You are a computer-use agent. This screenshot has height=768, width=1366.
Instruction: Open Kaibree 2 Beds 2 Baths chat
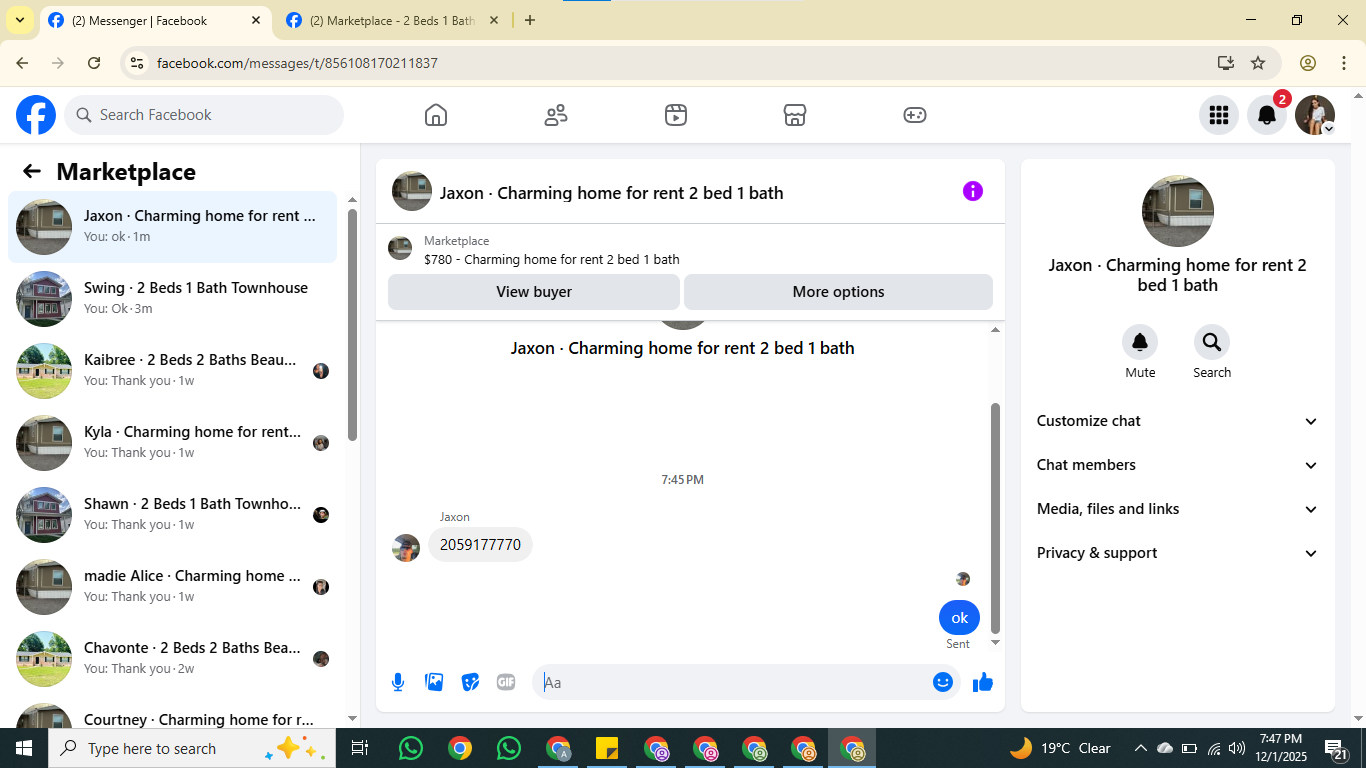point(173,370)
